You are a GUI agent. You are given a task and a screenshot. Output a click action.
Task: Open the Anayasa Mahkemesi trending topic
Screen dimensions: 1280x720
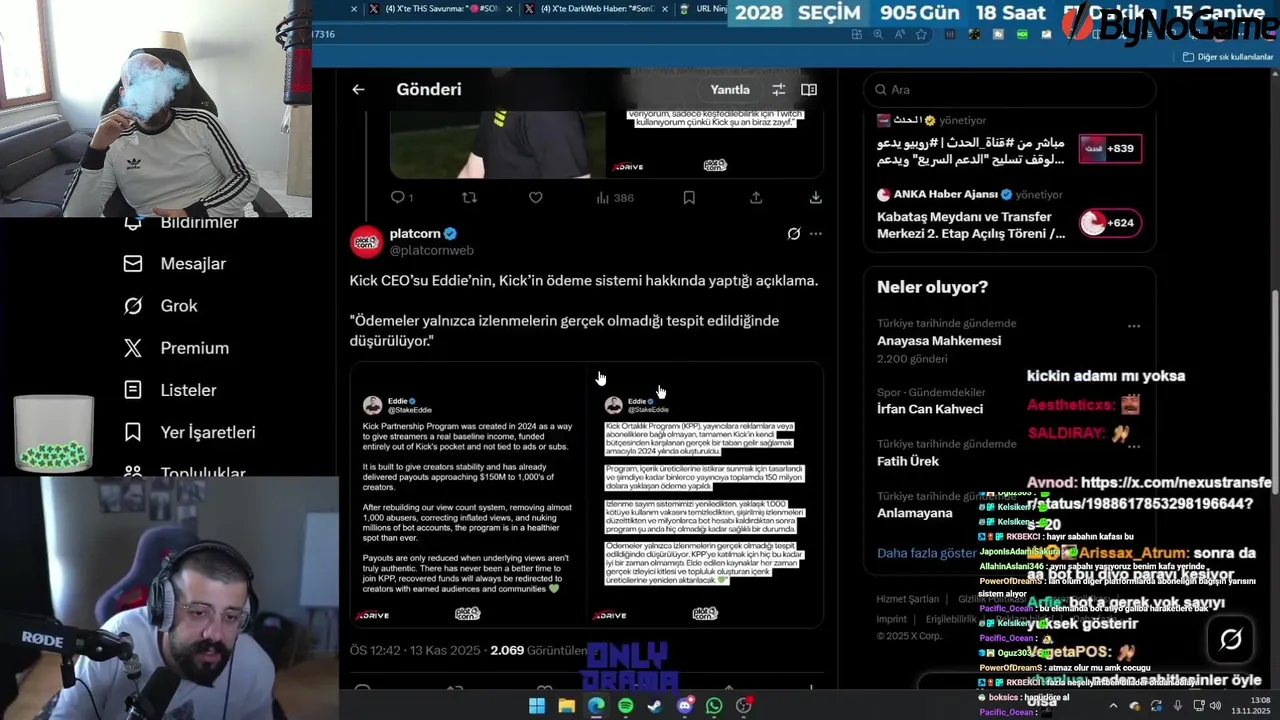pyautogui.click(x=939, y=341)
